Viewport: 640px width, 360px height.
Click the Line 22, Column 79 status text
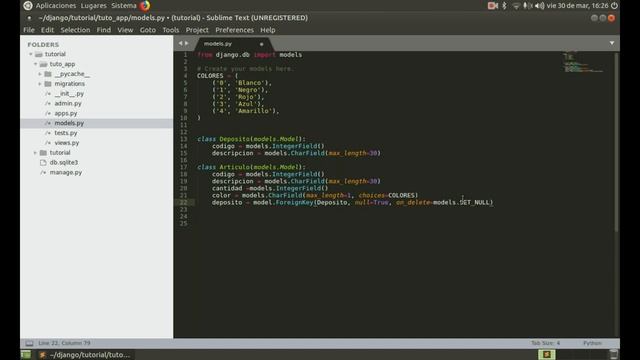point(64,343)
